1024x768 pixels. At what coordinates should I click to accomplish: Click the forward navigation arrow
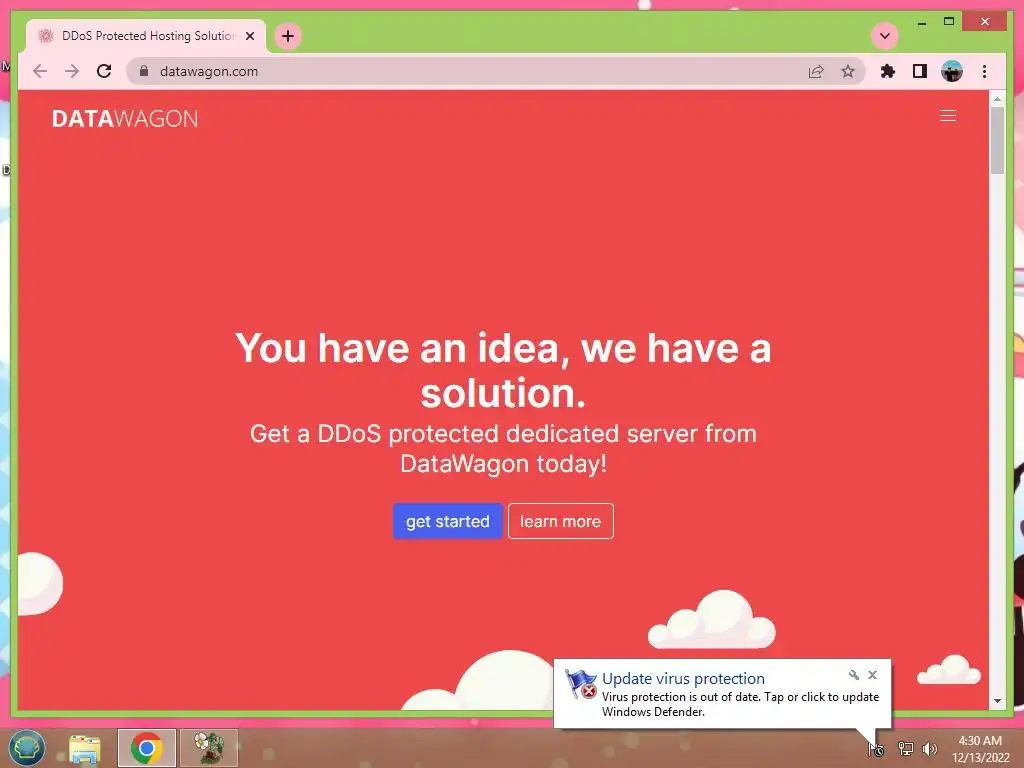(72, 71)
